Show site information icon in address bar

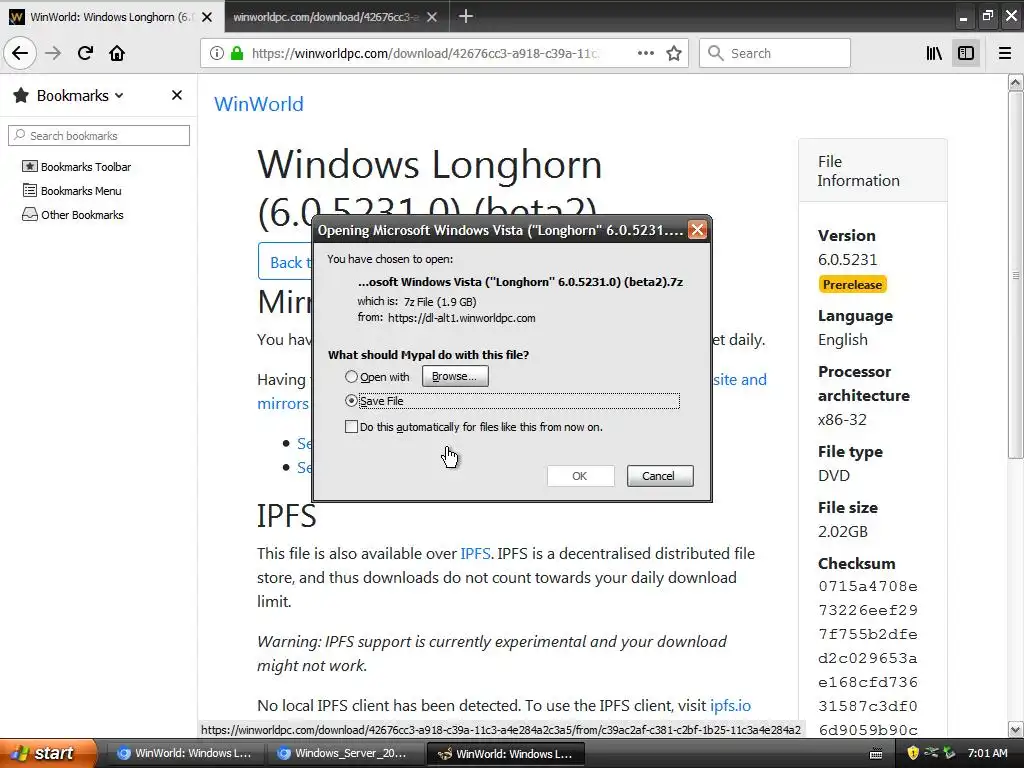click(x=217, y=53)
